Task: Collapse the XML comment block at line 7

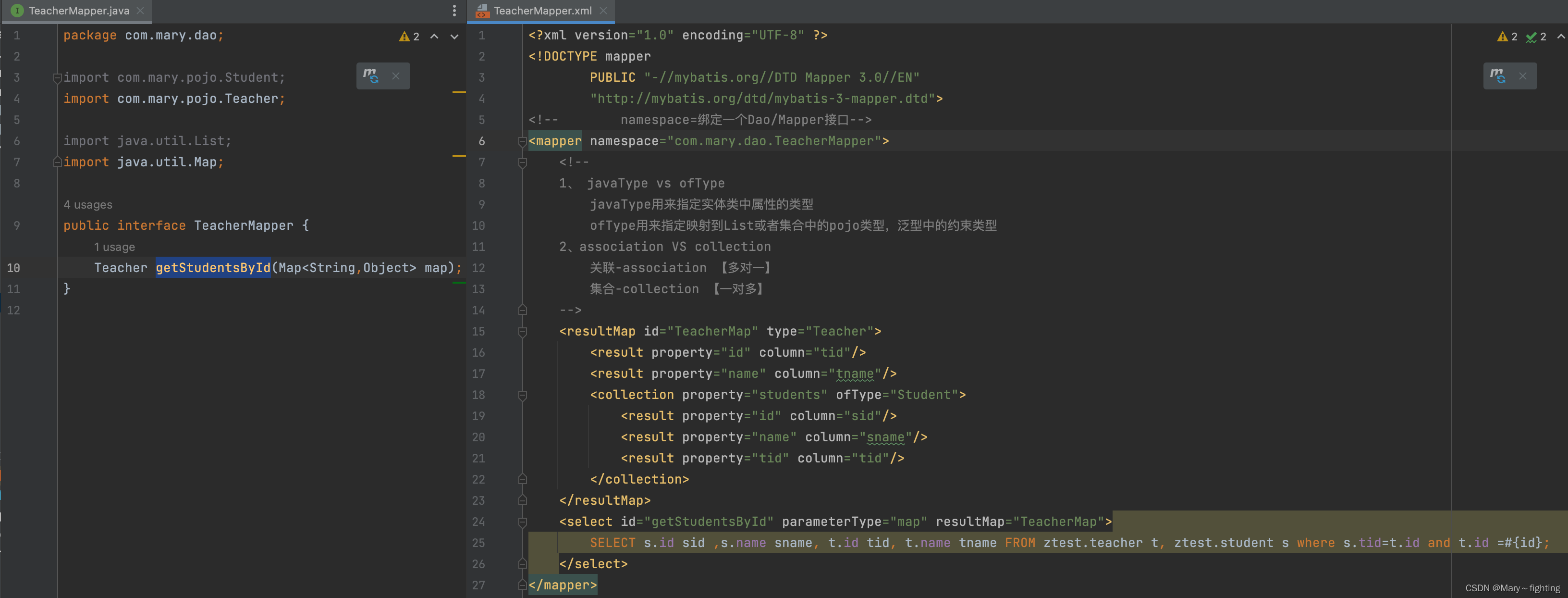Action: tap(522, 162)
